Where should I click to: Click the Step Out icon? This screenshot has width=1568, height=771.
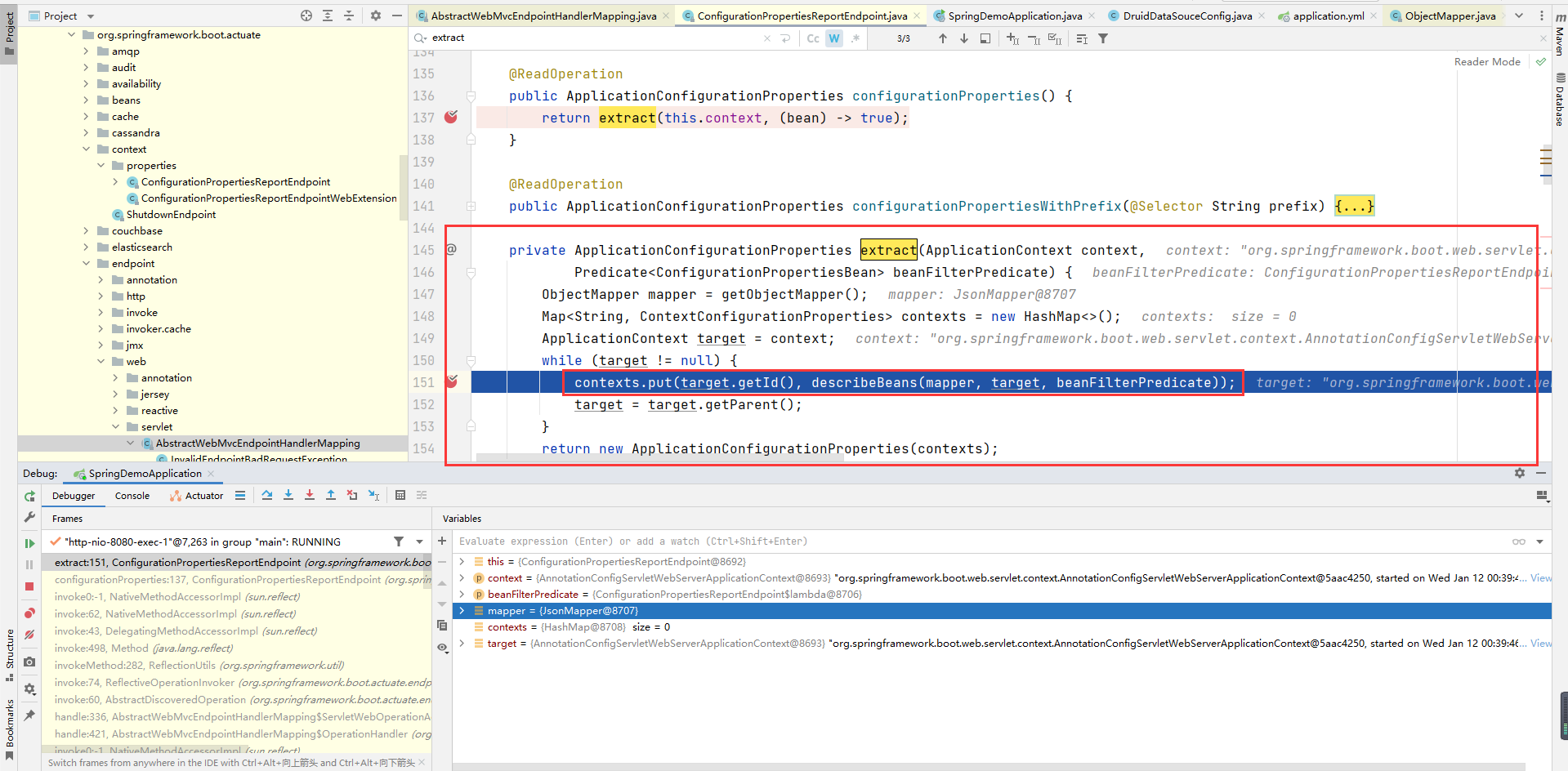pos(331,495)
